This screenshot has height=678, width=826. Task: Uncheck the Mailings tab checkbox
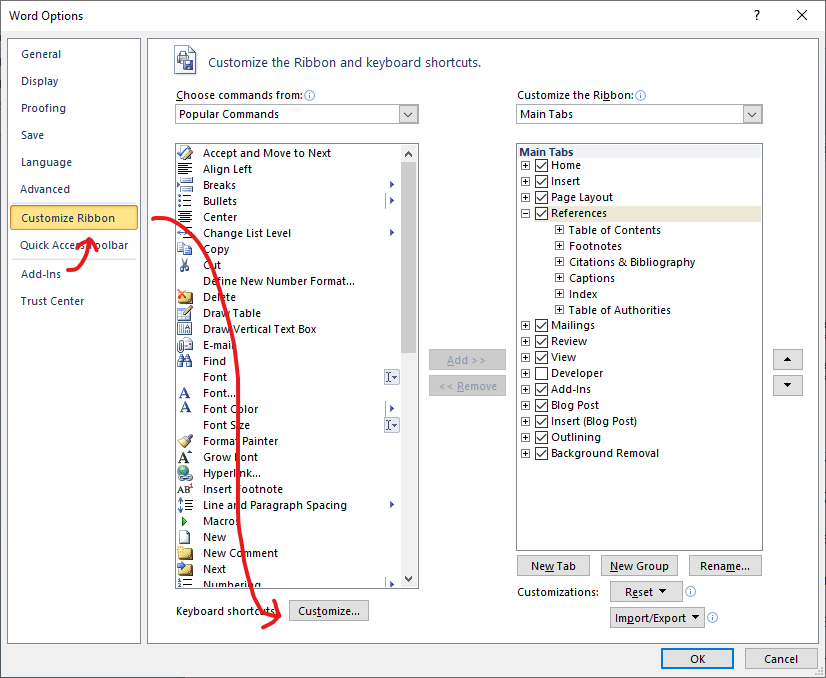tap(542, 326)
